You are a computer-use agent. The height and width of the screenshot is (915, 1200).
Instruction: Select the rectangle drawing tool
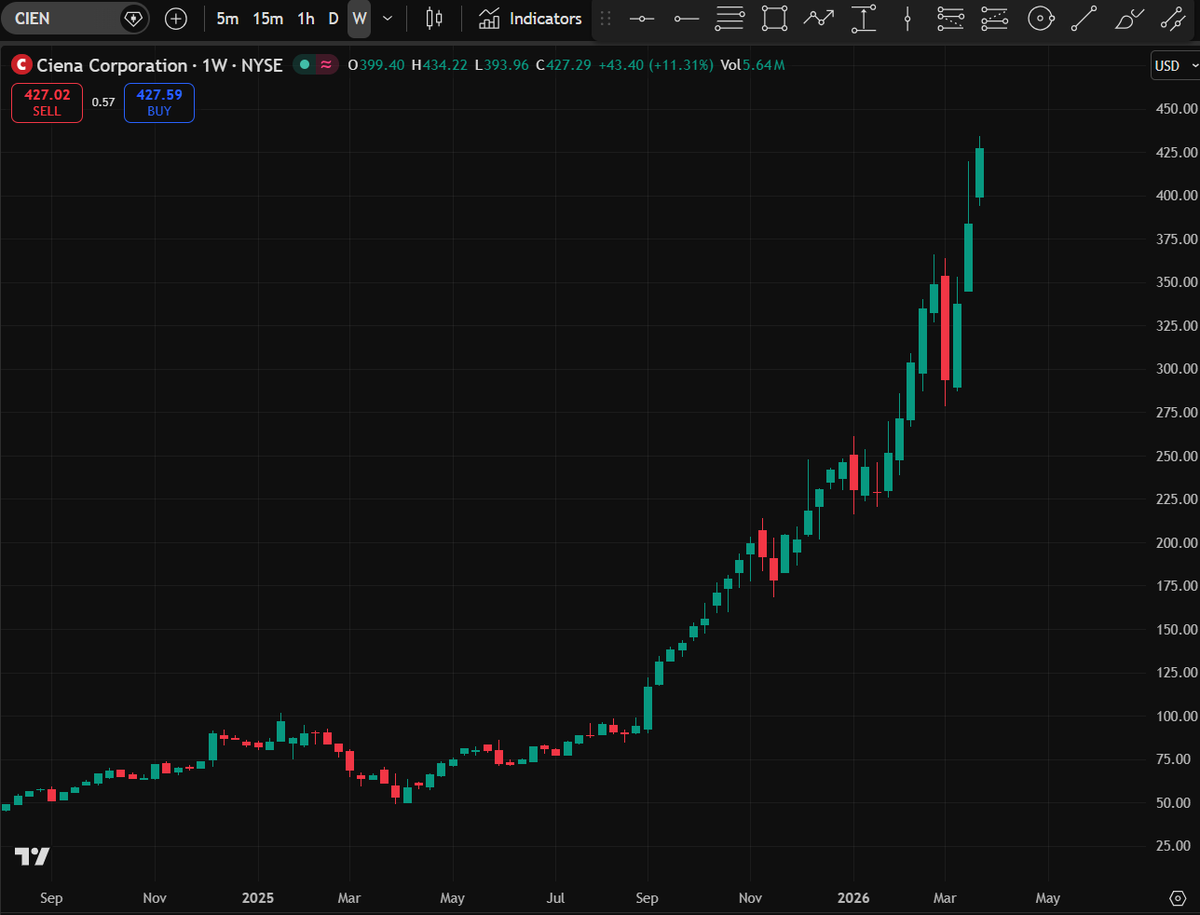[x=775, y=18]
